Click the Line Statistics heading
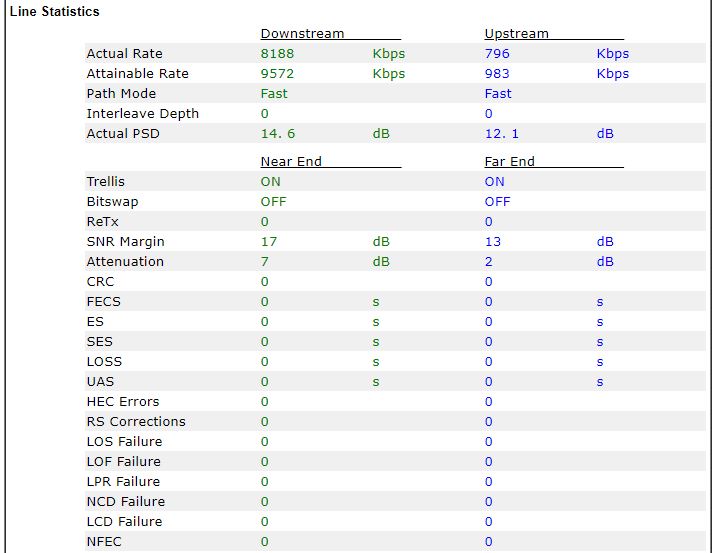The height and width of the screenshot is (553, 722). pos(54,12)
